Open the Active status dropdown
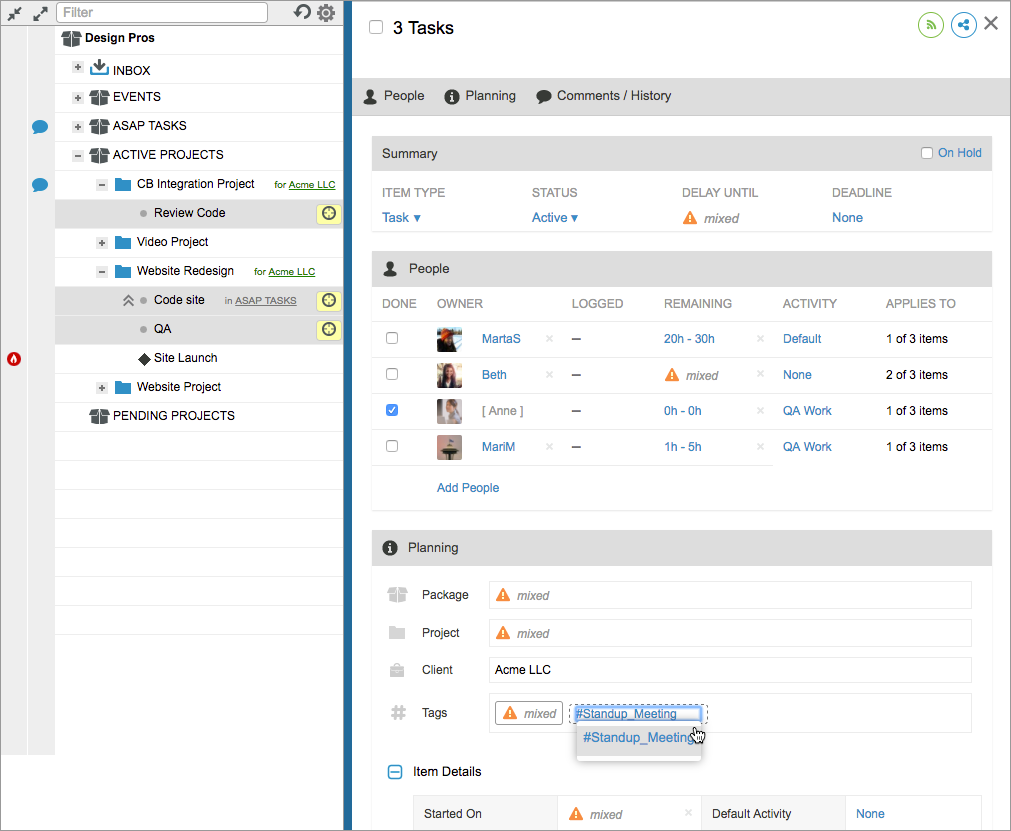This screenshot has height=831, width=1011. [x=554, y=218]
